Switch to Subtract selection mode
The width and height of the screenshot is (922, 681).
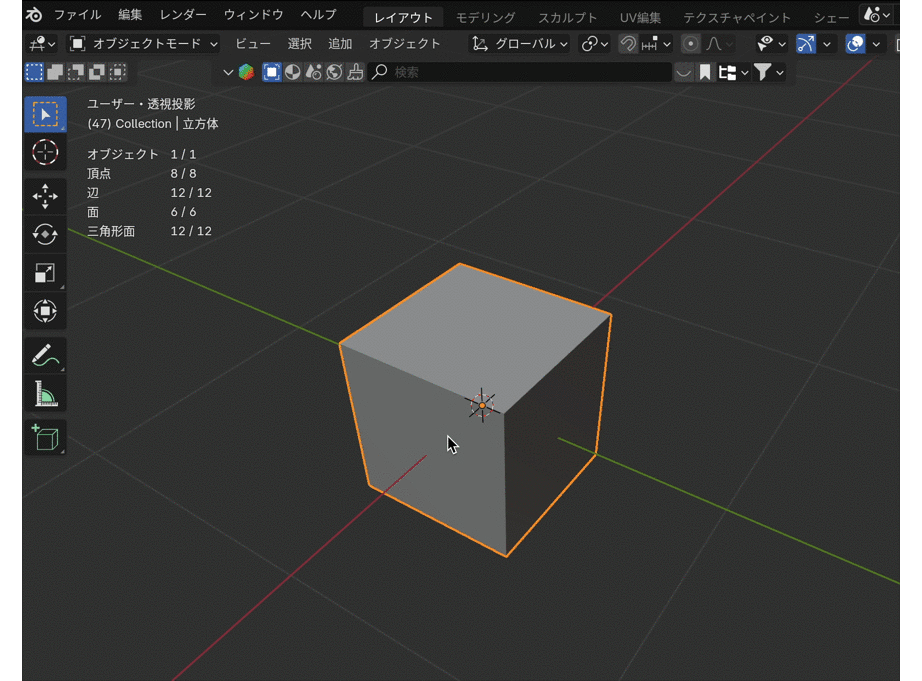(76, 72)
